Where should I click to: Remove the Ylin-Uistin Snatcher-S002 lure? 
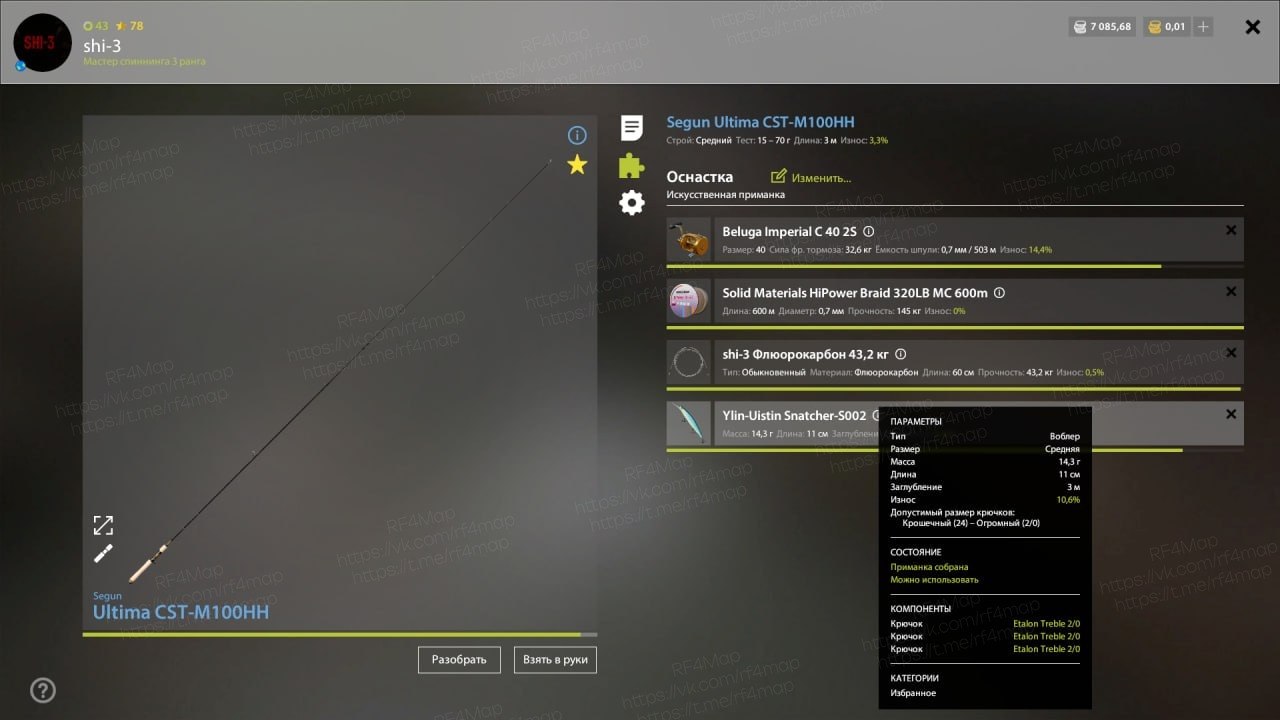pyautogui.click(x=1231, y=414)
